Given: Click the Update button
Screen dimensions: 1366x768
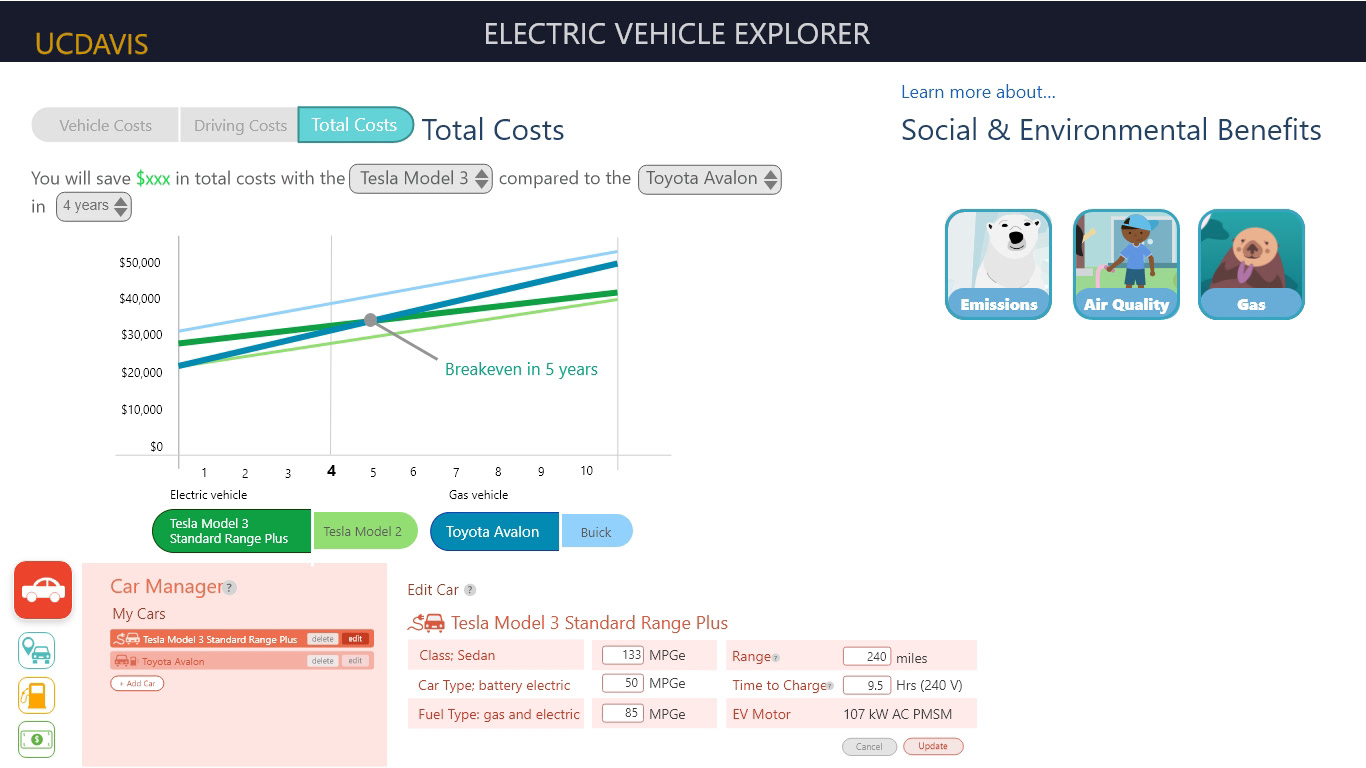Looking at the screenshot, I should tap(933, 746).
